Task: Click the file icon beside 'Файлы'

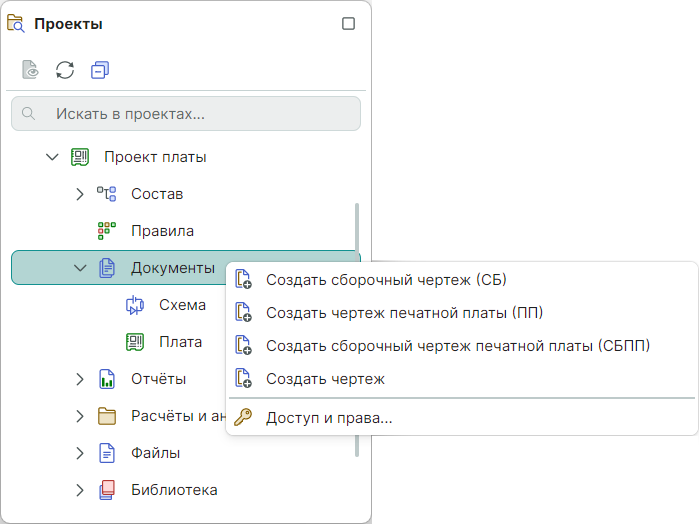Action: click(107, 453)
